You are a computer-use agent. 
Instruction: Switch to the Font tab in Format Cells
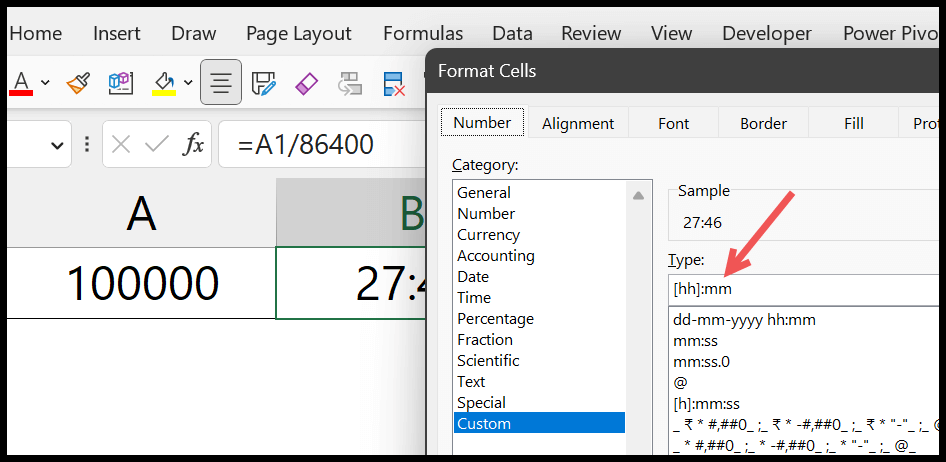pyautogui.click(x=673, y=124)
